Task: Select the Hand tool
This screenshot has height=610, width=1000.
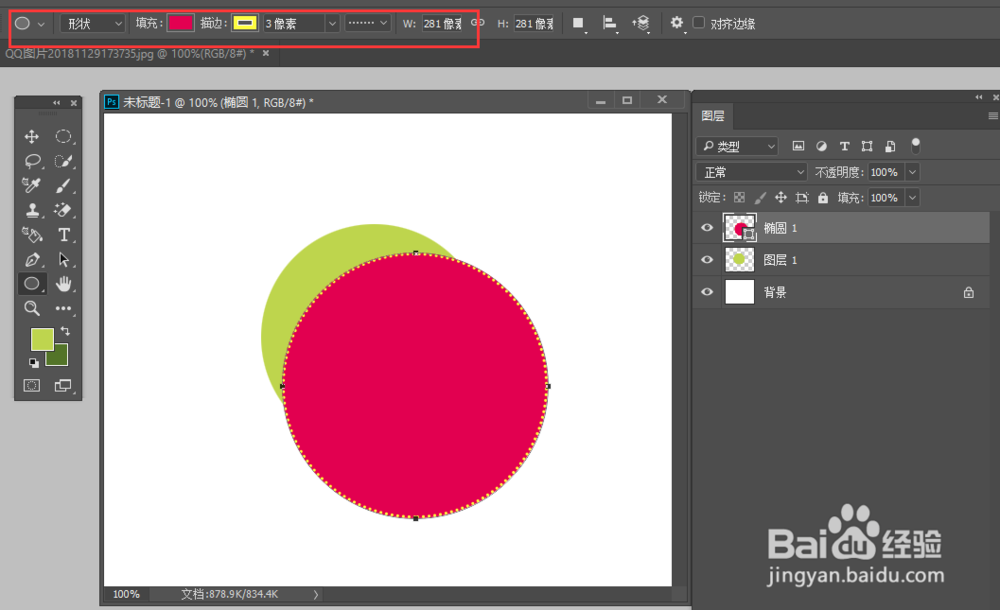Action: 63,284
